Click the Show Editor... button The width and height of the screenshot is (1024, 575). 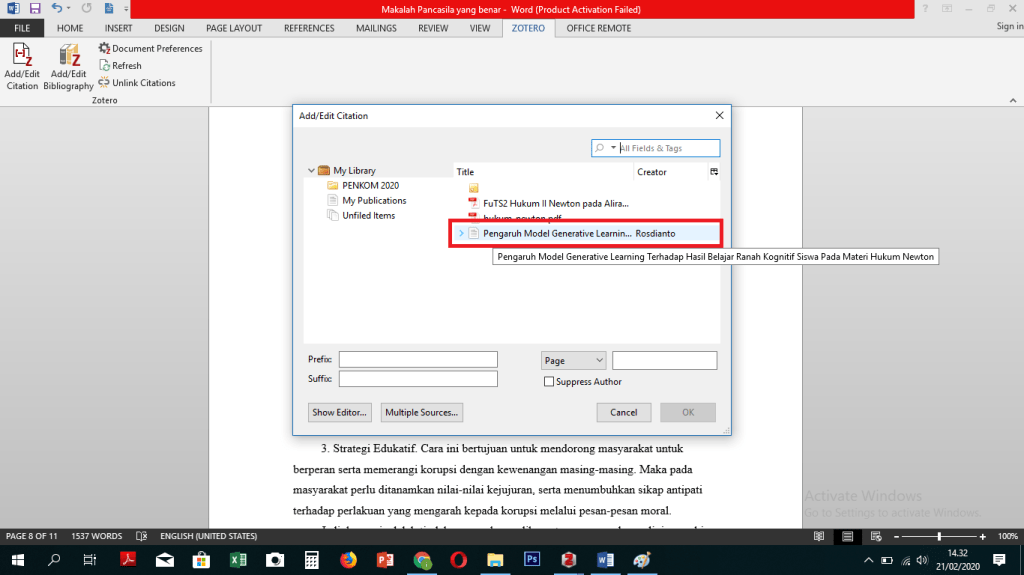point(341,412)
